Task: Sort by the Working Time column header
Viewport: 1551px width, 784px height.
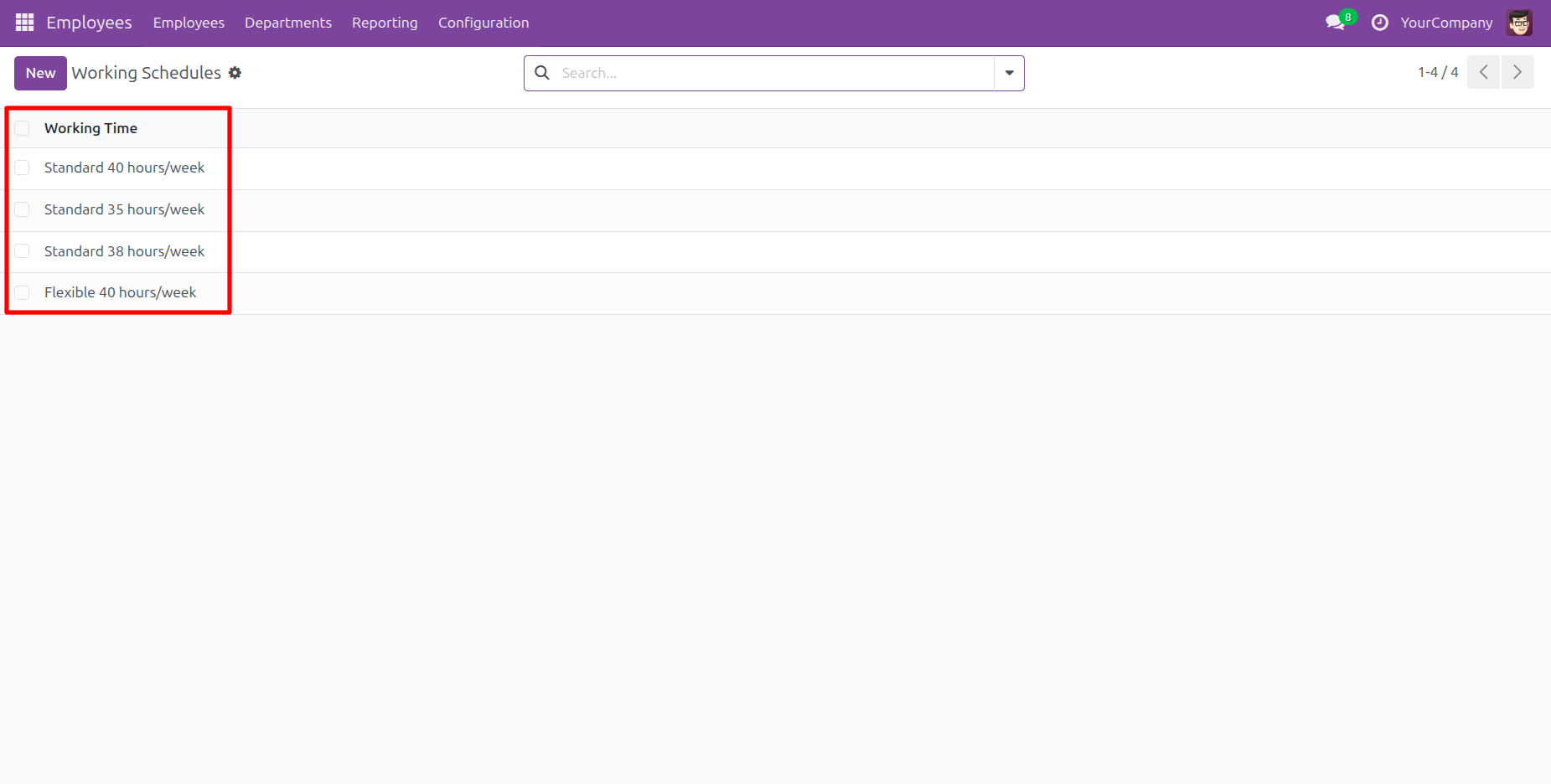Action: click(x=90, y=128)
